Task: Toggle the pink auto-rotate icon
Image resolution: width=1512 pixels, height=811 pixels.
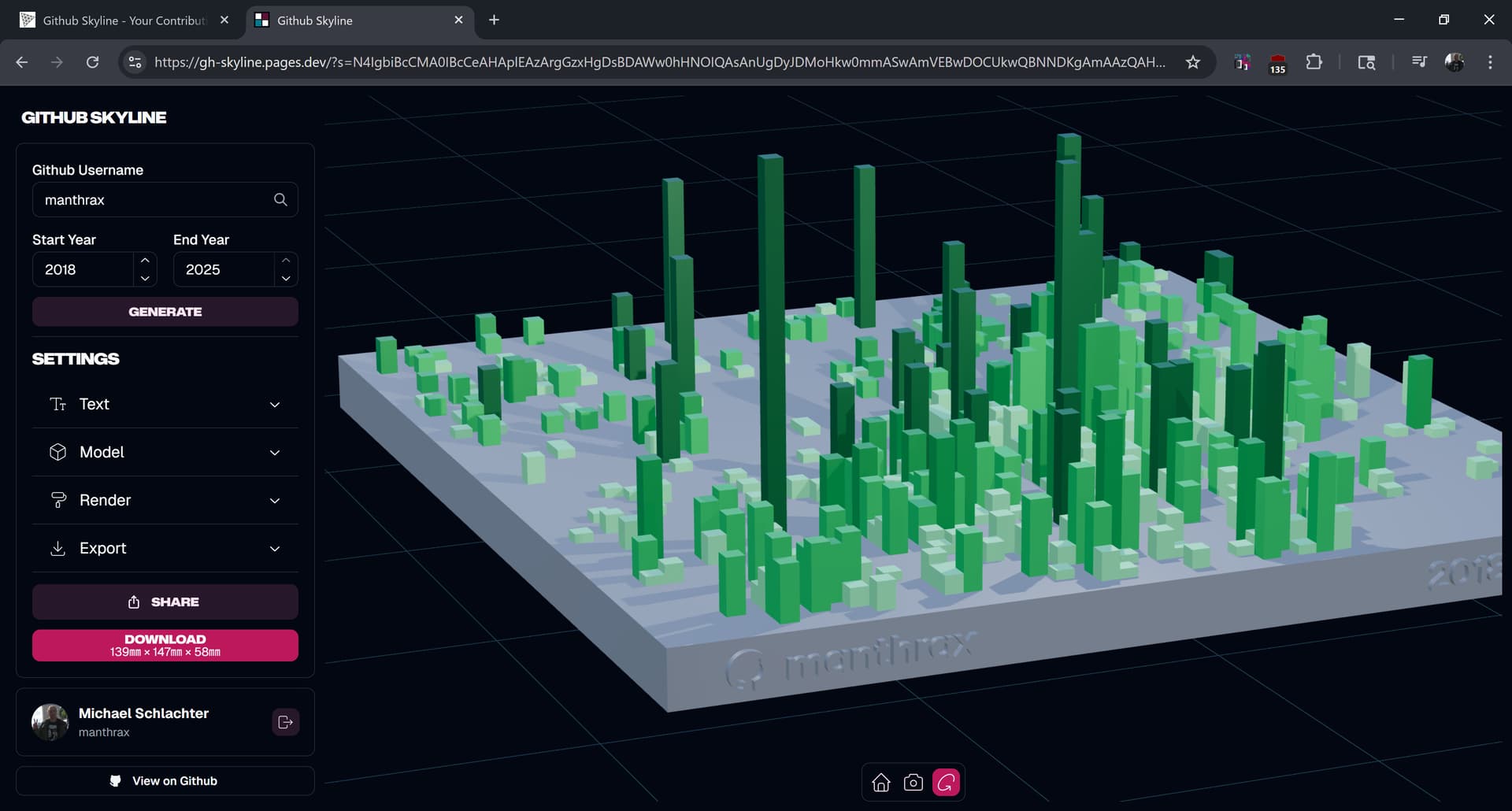Action: 946,783
